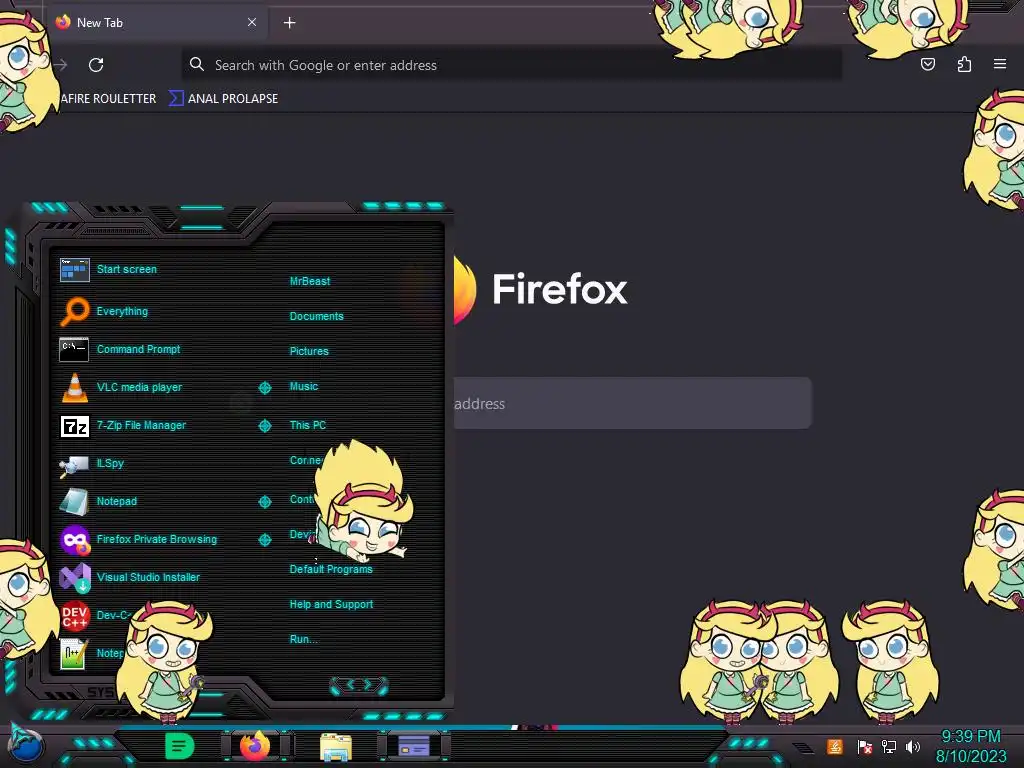Click the Firefox new tab page search box
This screenshot has height=768, width=1024.
pyautogui.click(x=632, y=404)
